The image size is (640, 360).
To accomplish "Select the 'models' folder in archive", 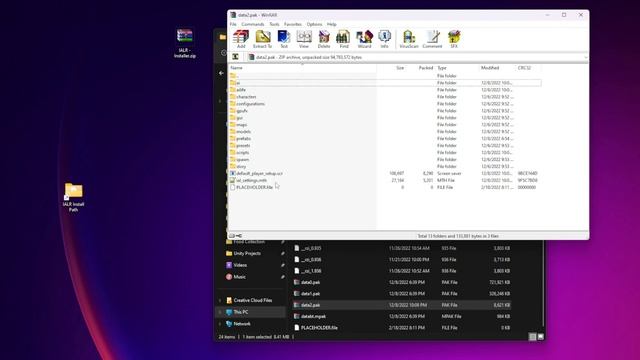I will (385, 131).
